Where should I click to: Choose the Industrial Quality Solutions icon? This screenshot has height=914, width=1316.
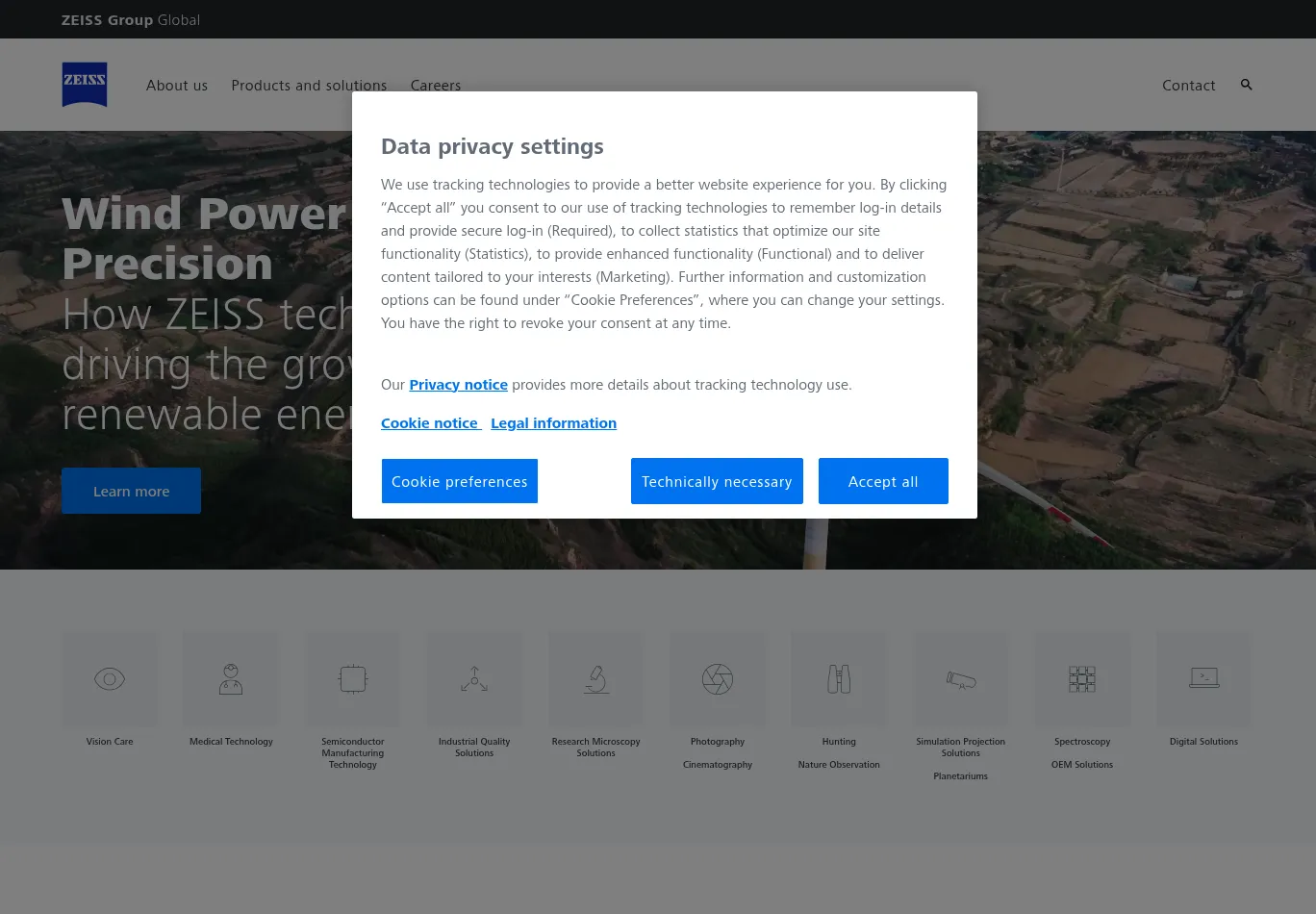(474, 679)
